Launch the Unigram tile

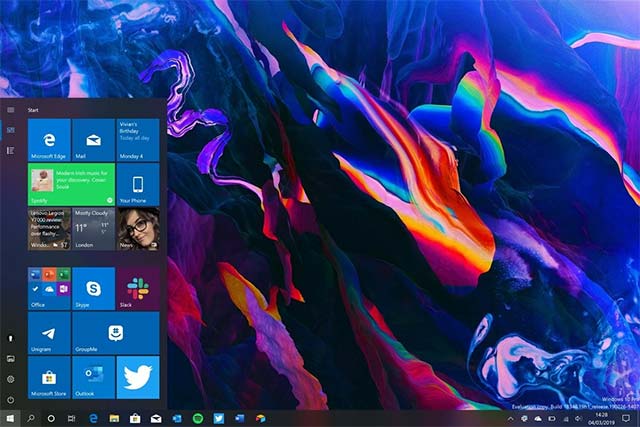click(49, 332)
